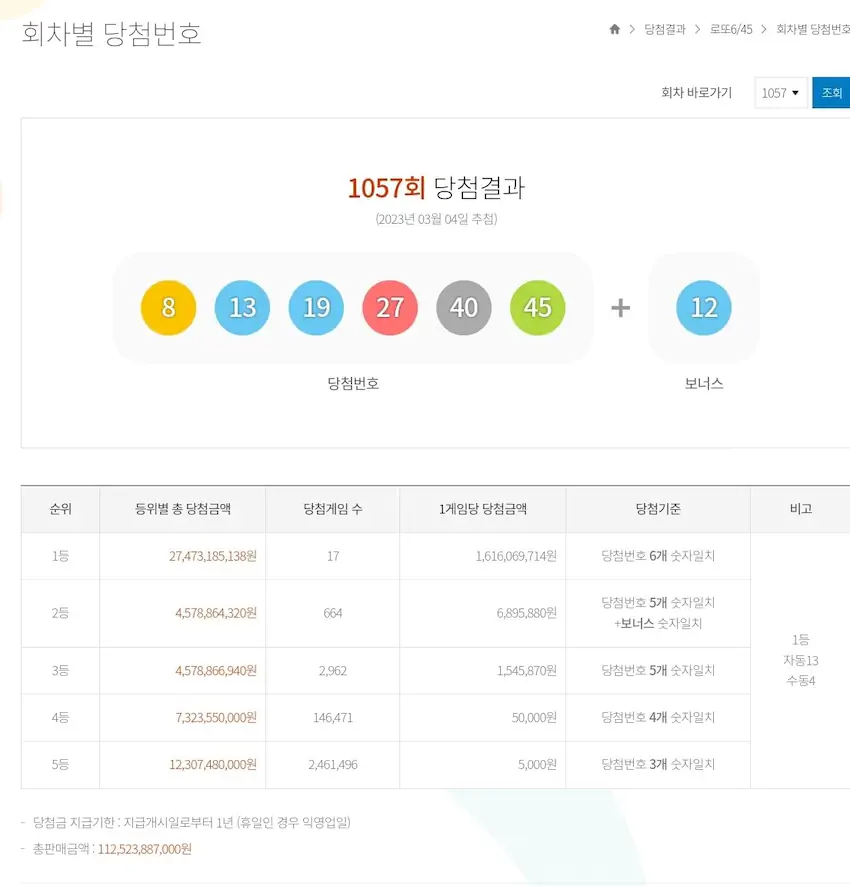Click the 회차별 당첨번호 page title
Image resolution: width=850 pixels, height=886 pixels.
[x=110, y=35]
